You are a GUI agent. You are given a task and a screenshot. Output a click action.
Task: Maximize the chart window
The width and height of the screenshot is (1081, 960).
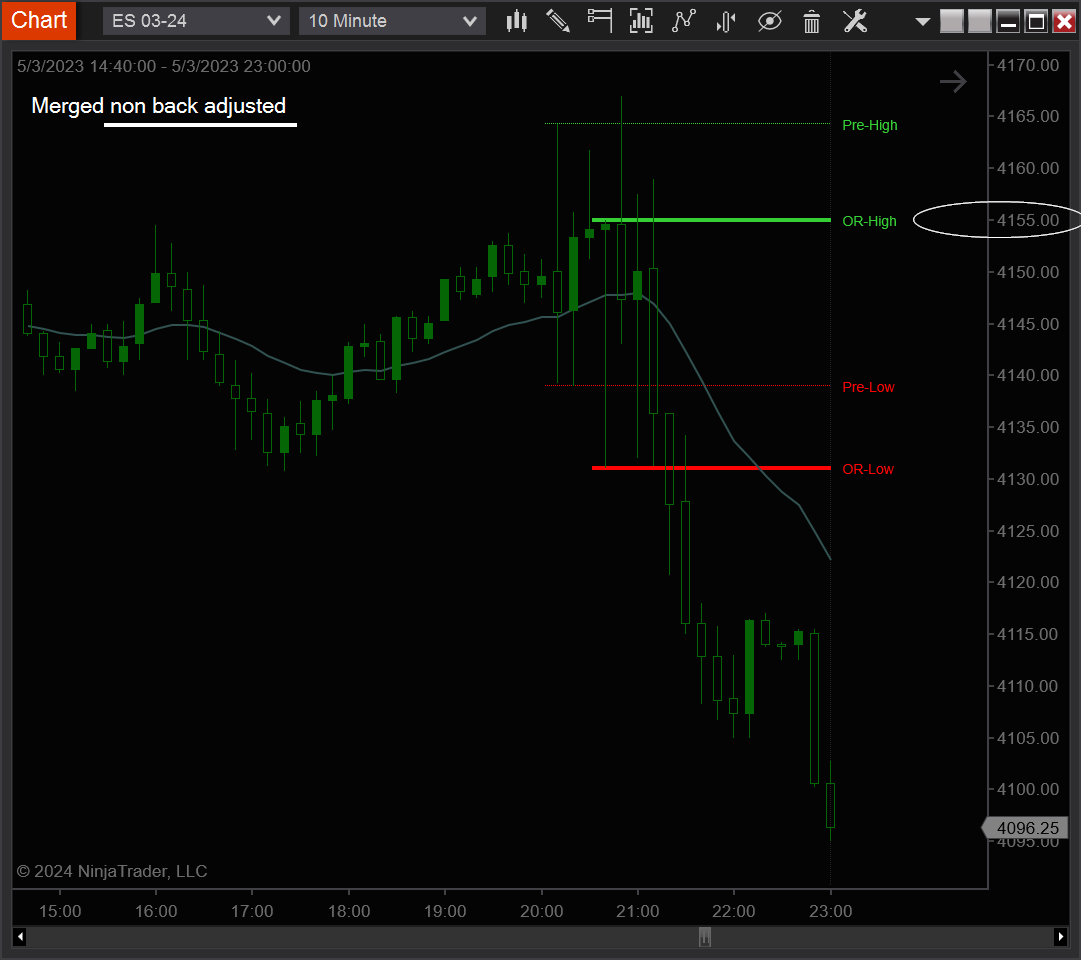(x=1036, y=21)
